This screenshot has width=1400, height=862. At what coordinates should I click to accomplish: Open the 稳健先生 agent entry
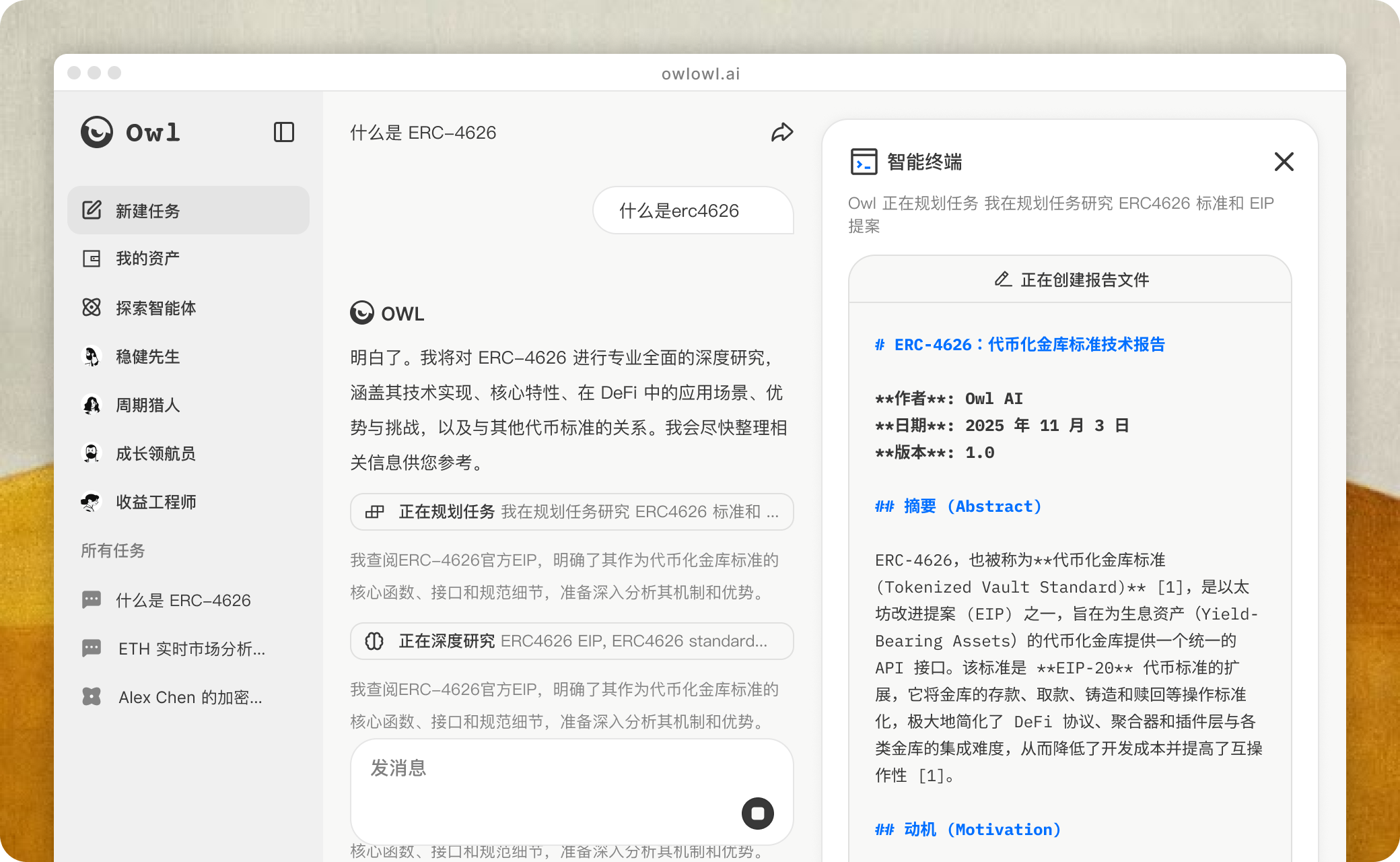188,356
